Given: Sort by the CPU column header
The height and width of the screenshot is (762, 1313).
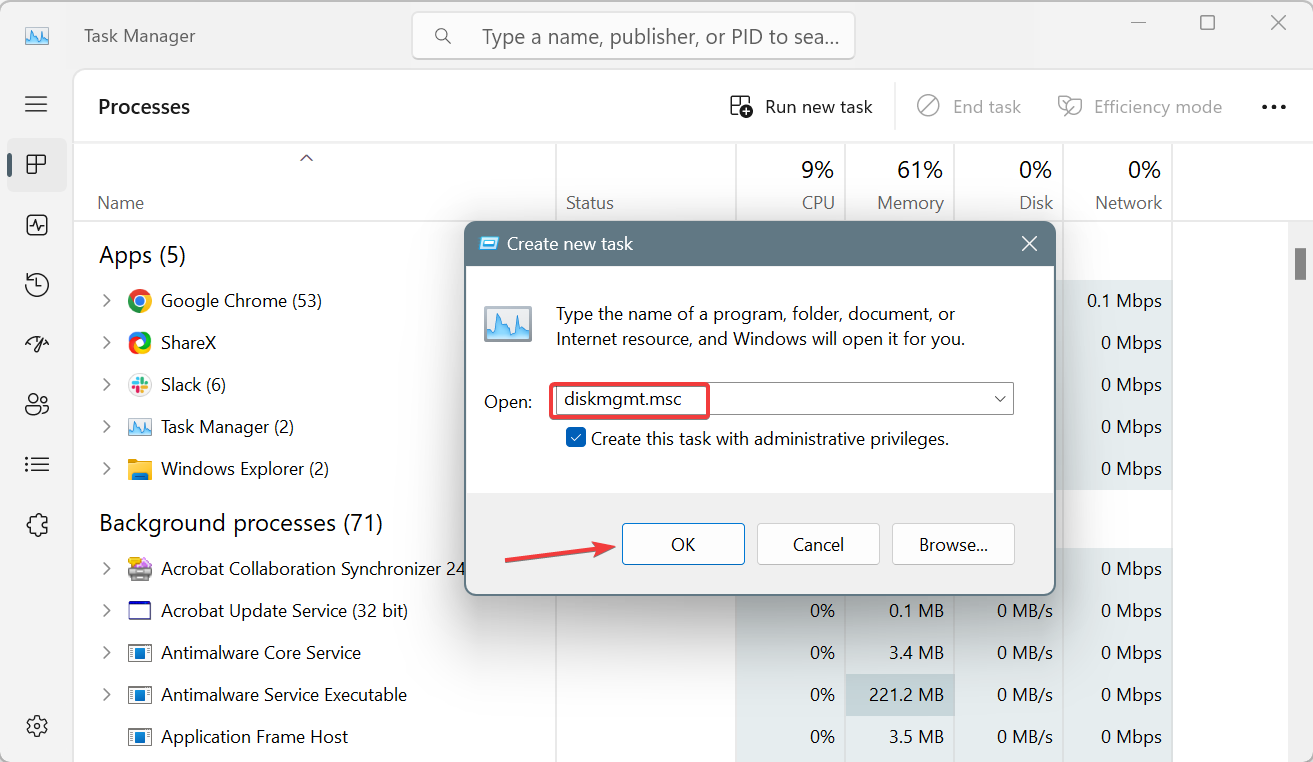Looking at the screenshot, I should 818,203.
